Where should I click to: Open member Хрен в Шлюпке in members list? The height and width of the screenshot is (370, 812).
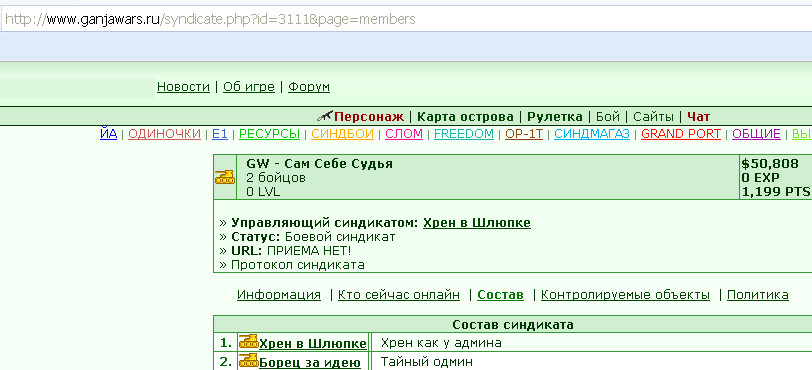(x=313, y=344)
